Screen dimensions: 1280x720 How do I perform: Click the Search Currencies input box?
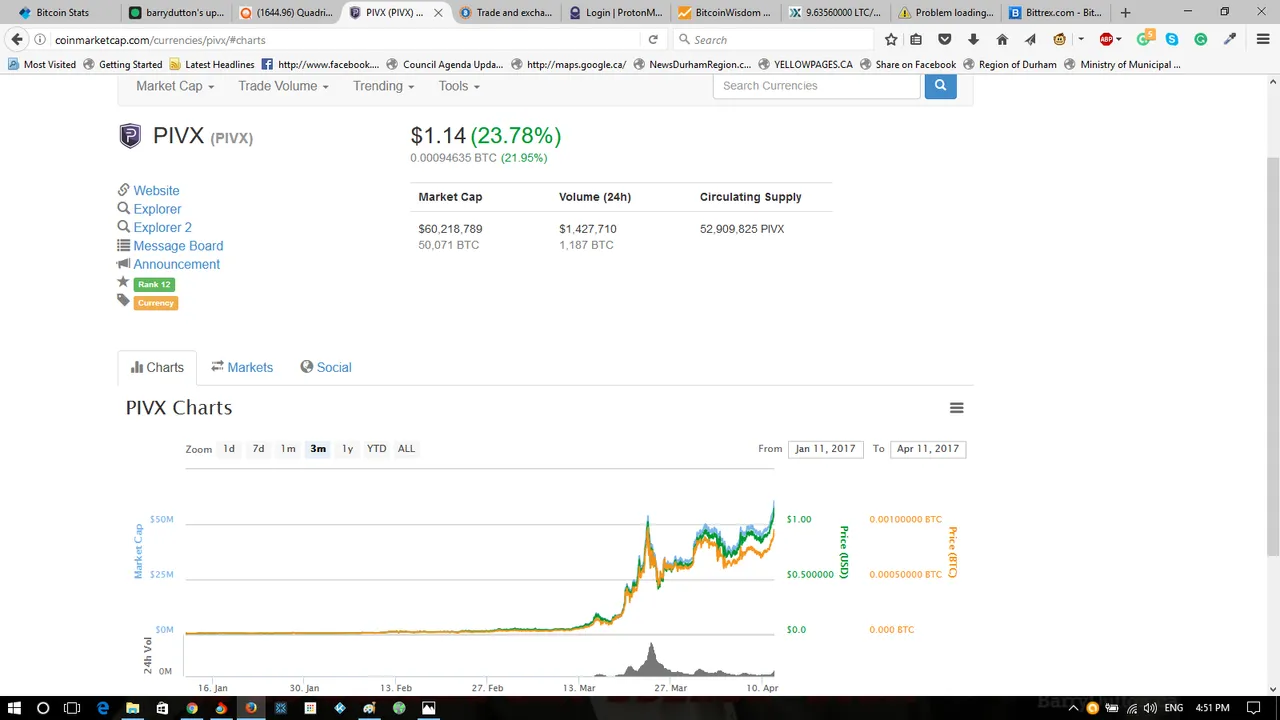[816, 86]
